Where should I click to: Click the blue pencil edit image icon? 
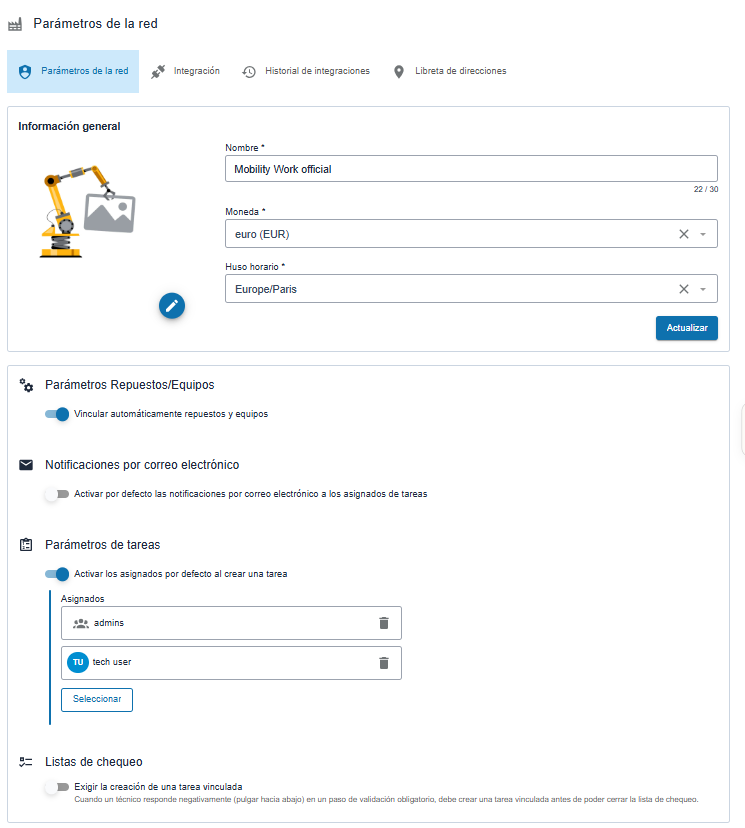click(172, 306)
